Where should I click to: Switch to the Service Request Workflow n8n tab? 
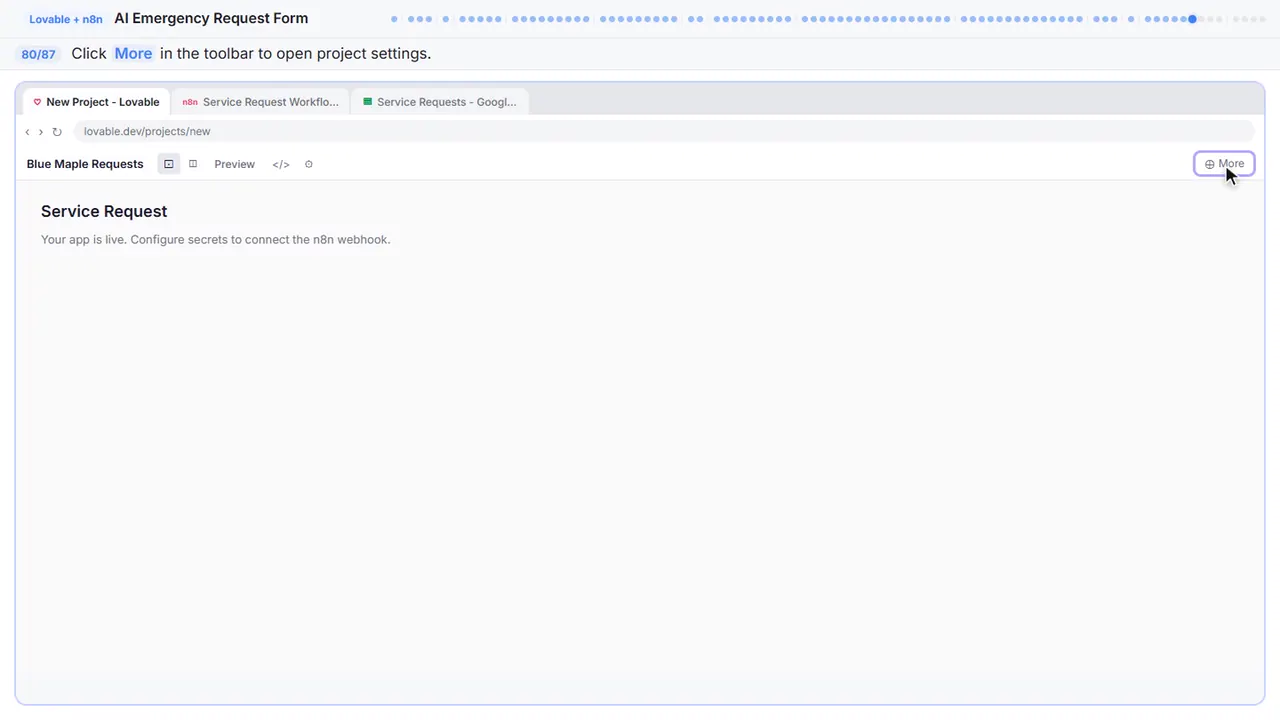click(x=260, y=102)
